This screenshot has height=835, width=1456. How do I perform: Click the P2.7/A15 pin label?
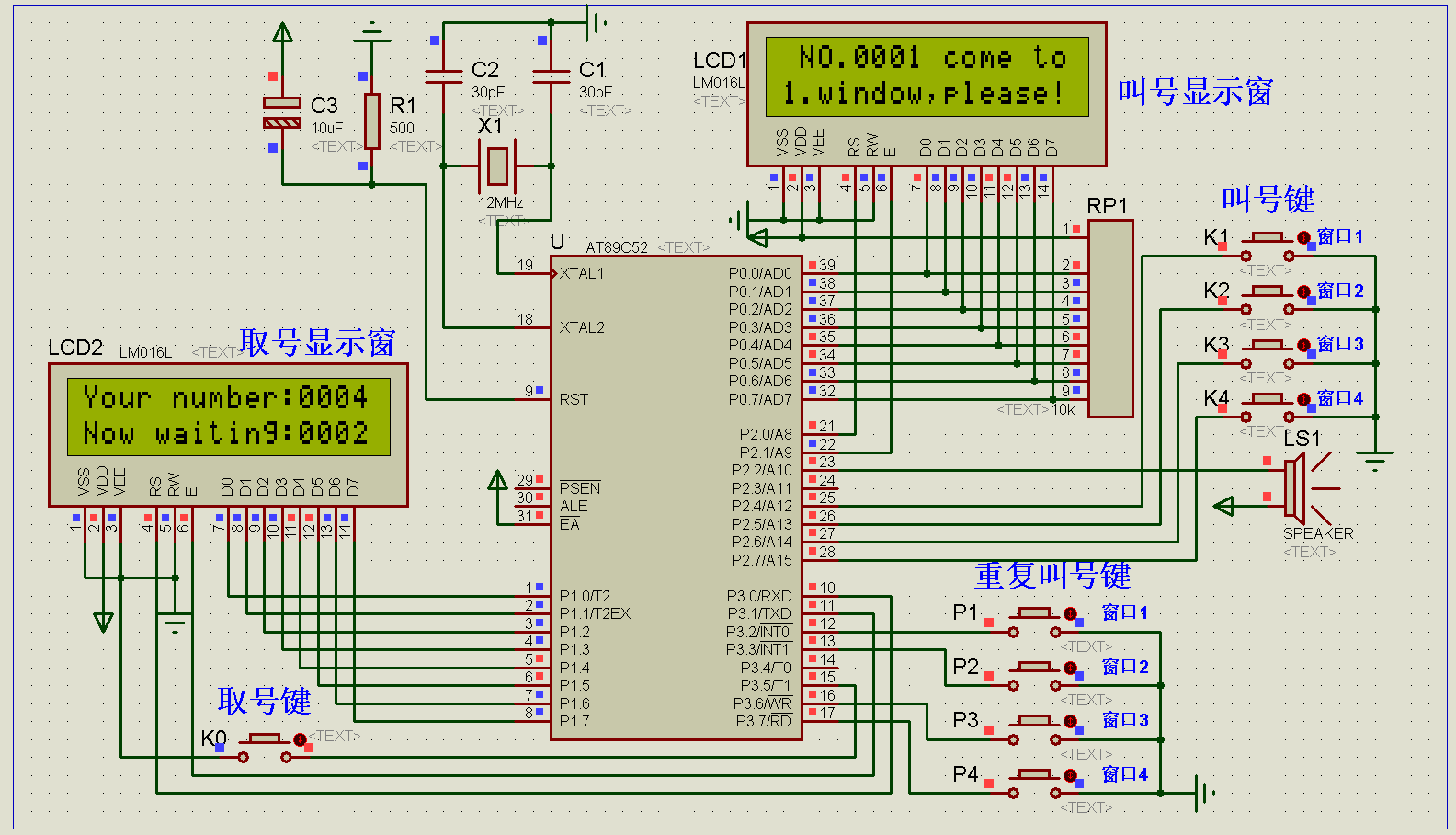761,560
